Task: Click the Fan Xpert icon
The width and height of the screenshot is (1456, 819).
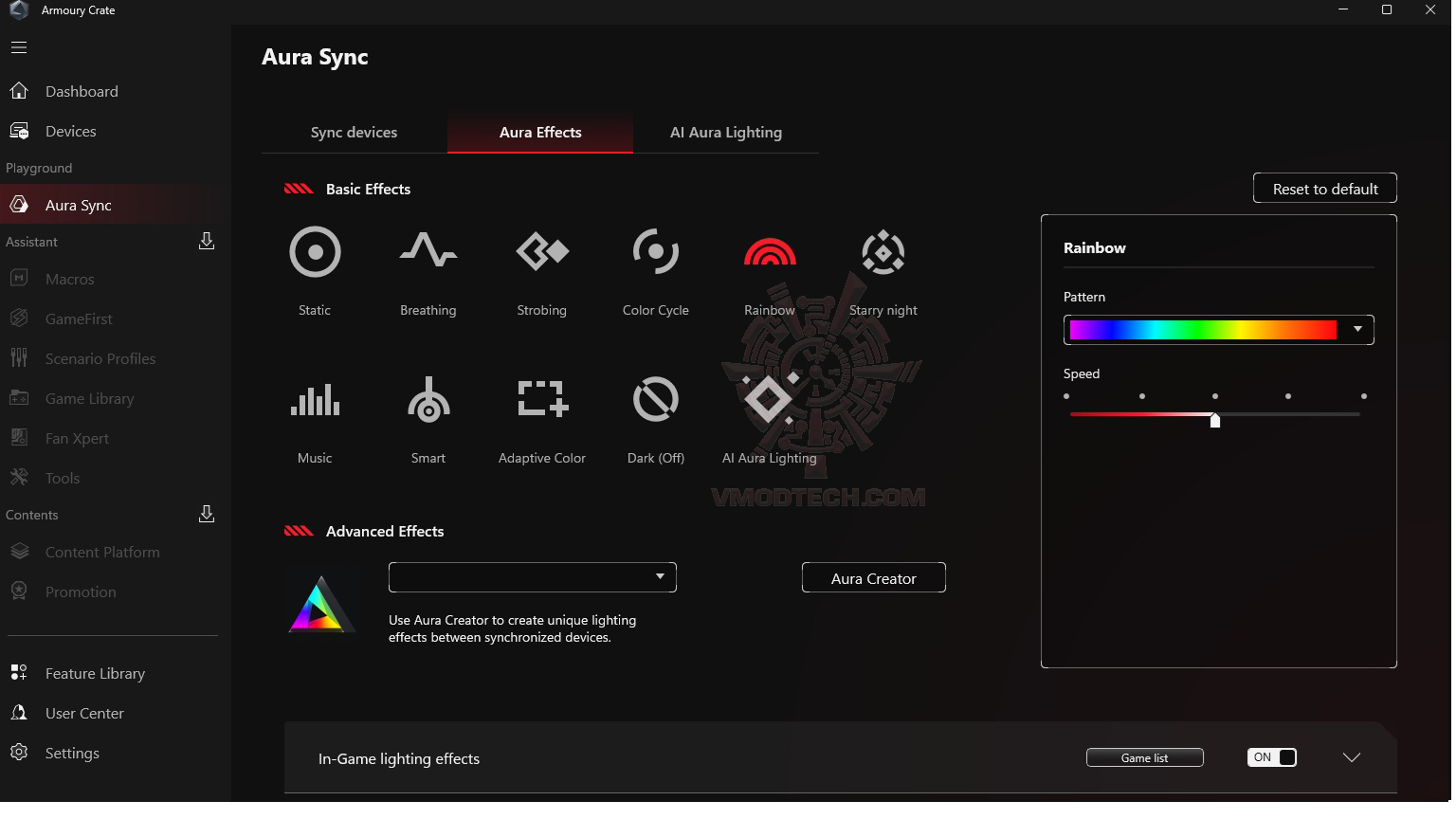Action: click(19, 438)
